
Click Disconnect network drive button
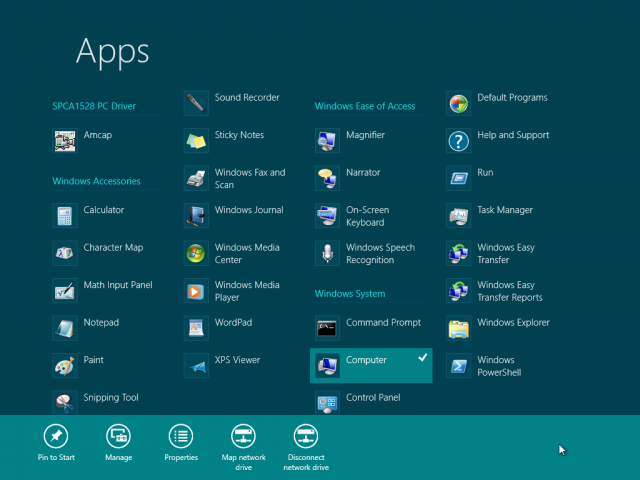pos(306,448)
